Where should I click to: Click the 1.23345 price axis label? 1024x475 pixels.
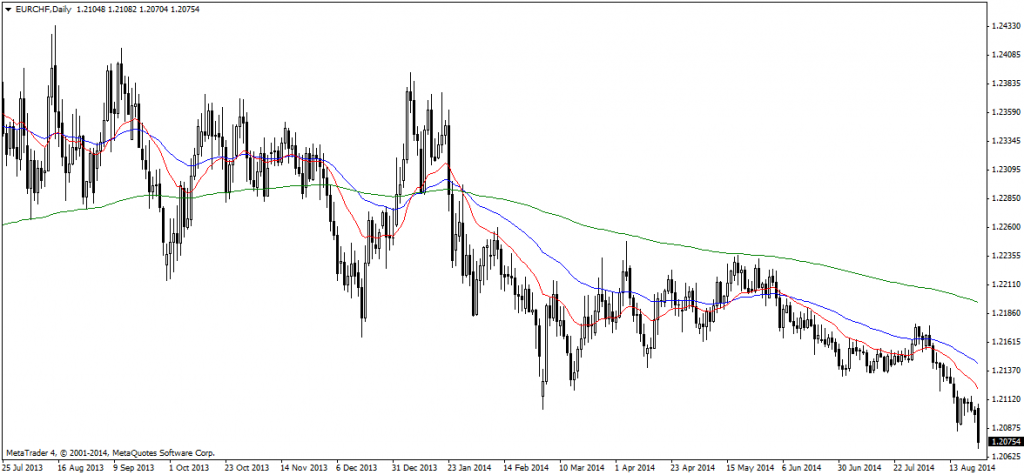click(x=1005, y=140)
